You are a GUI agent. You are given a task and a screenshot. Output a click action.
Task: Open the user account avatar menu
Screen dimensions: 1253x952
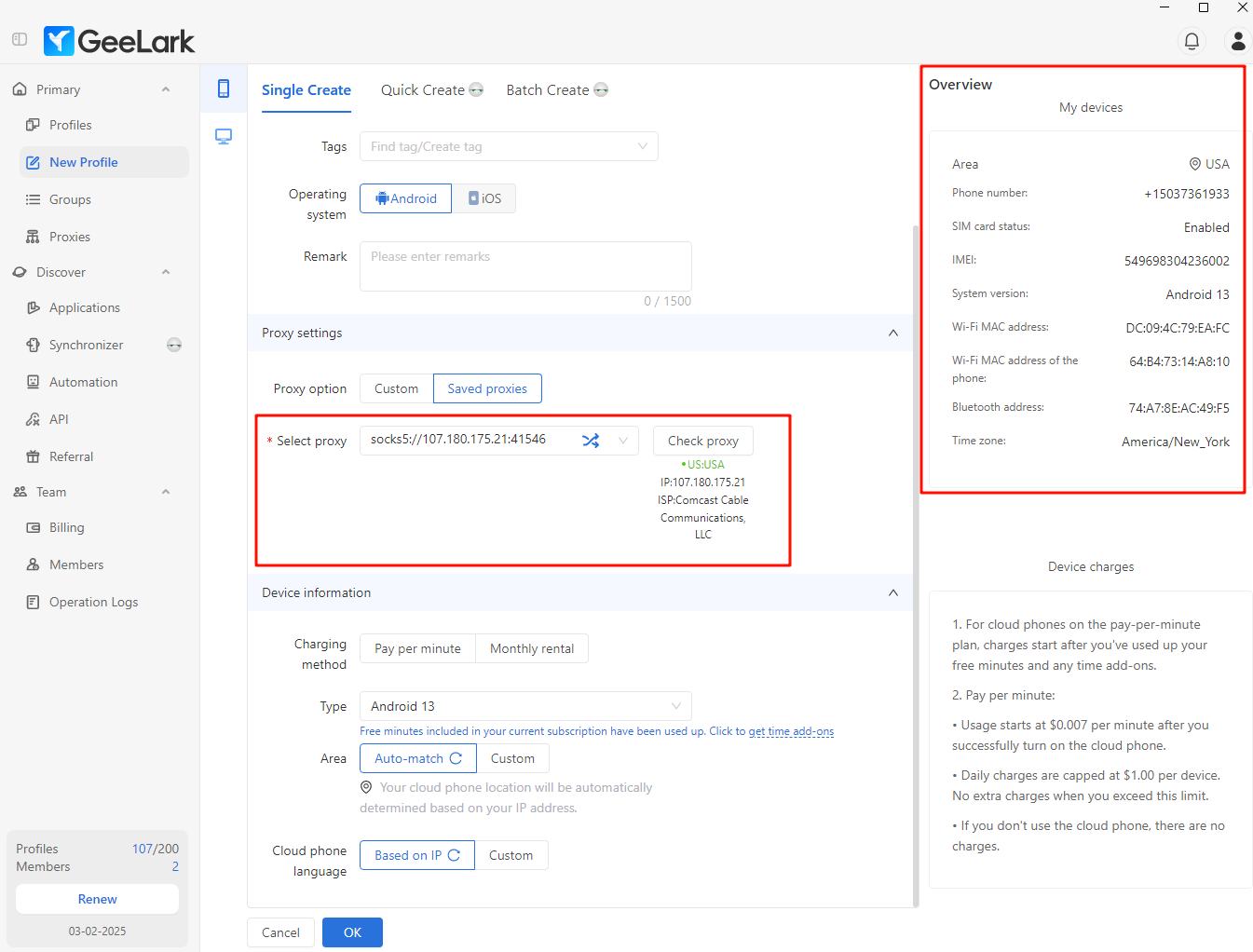[1238, 41]
